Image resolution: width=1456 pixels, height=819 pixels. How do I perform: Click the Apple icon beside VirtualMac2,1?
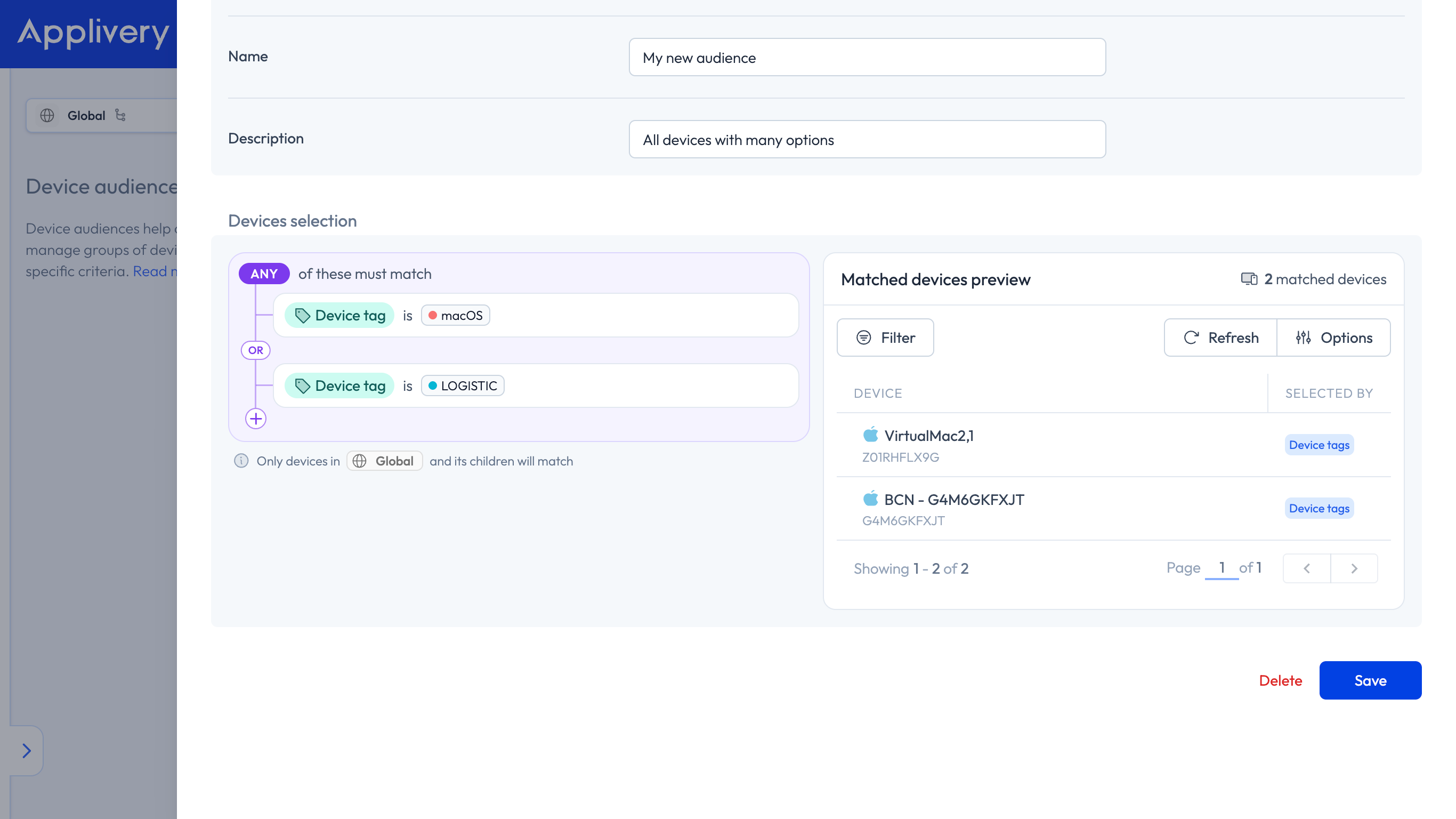[x=870, y=435]
